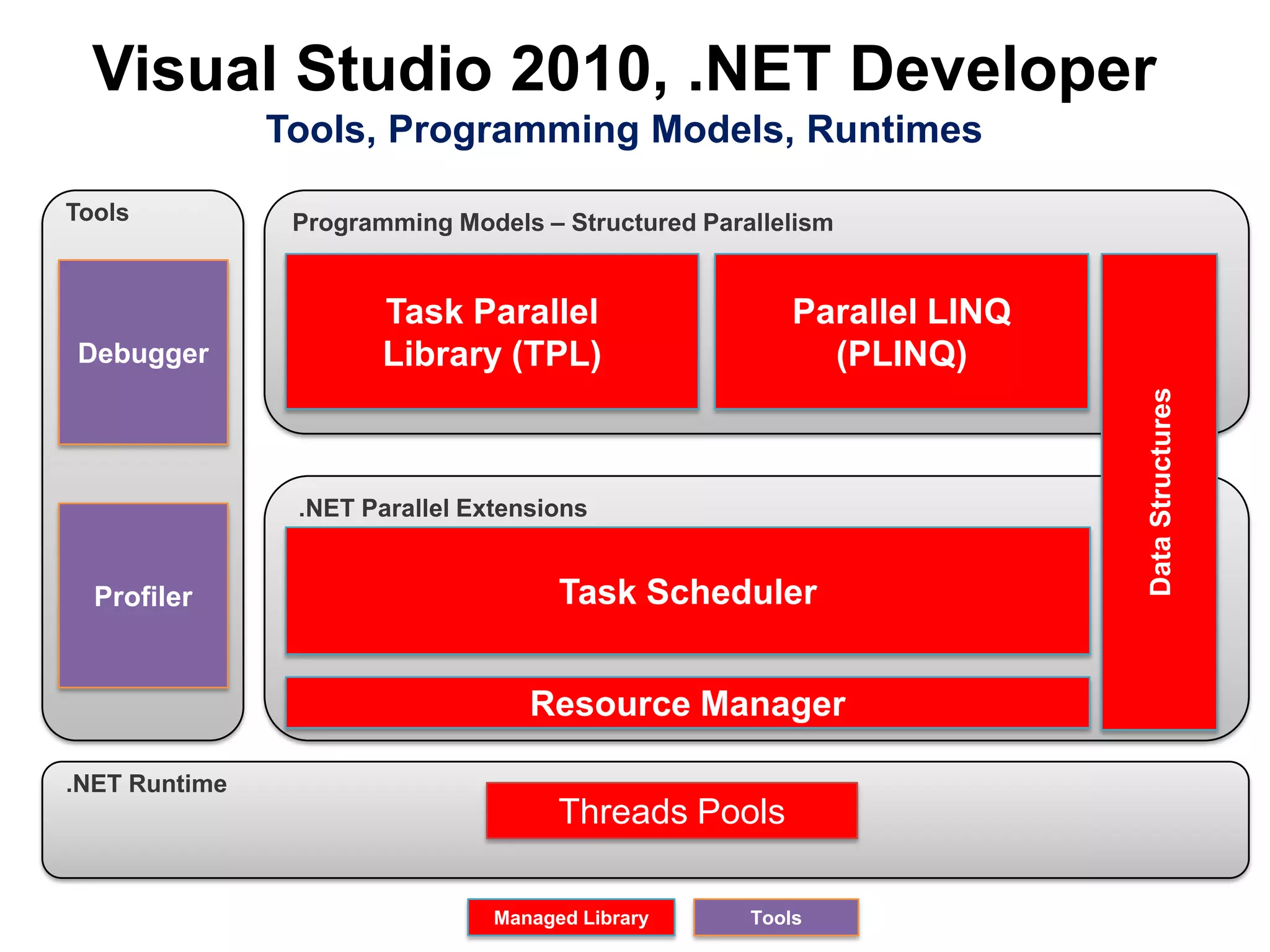Click the purple Tools legend swatch
Image resolution: width=1270 pixels, height=952 pixels.
click(776, 917)
